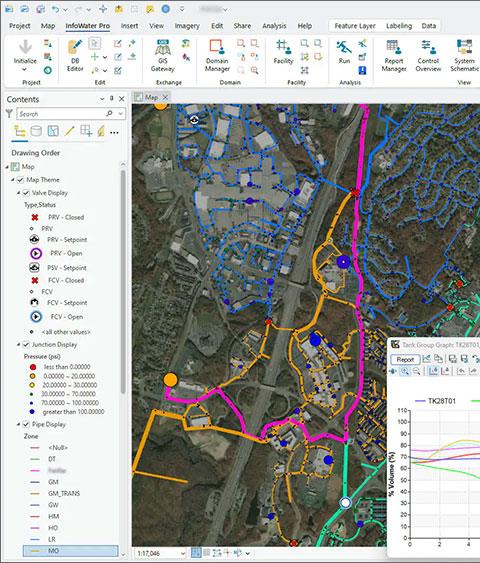Viewport: 480px width, 563px height.
Task: Click zoom in magnifier in Tank Group Graph
Action: pos(405,371)
